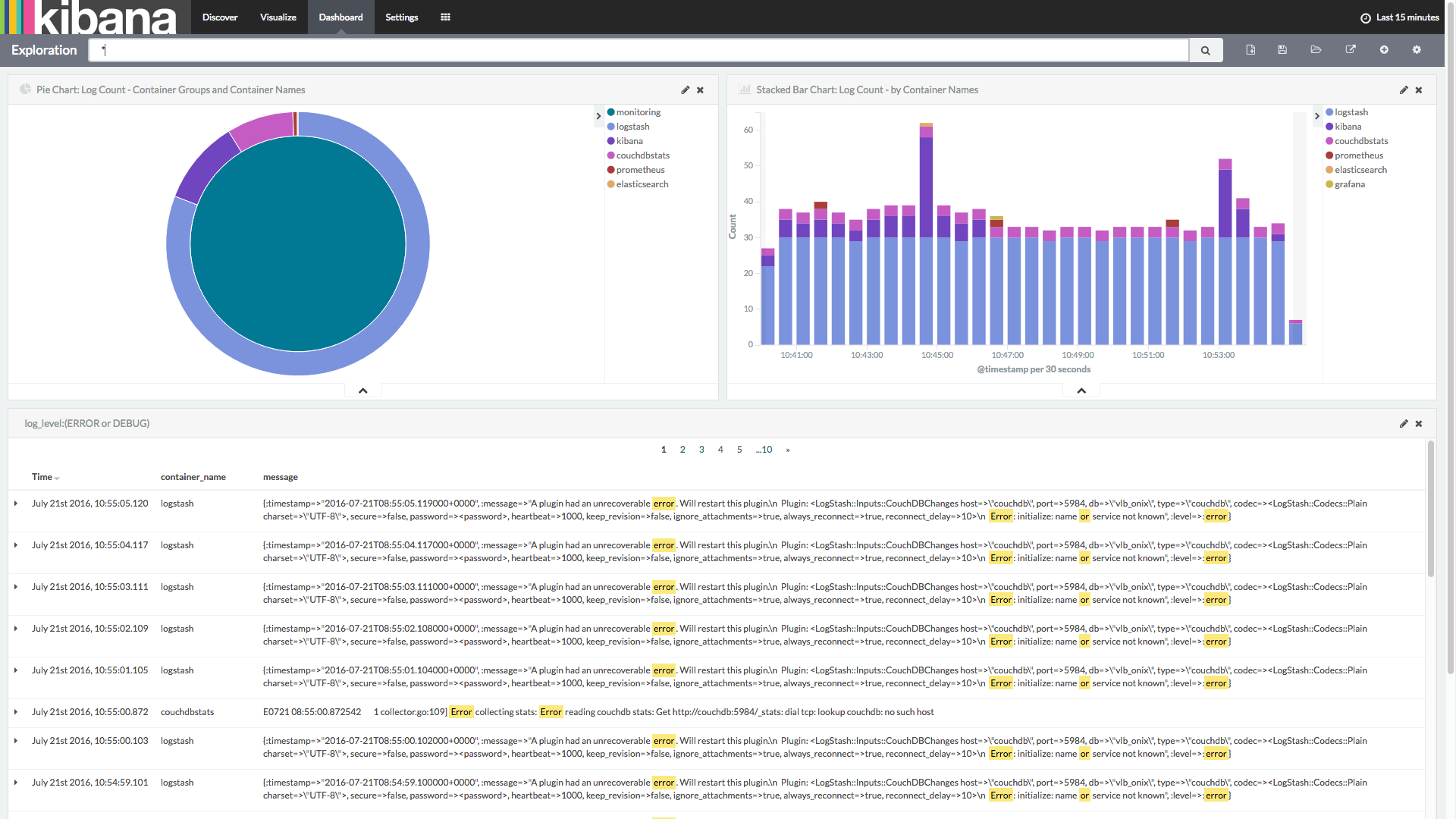Viewport: 1456px width, 819px height.
Task: Toggle the logstash series in pie legend
Action: tap(632, 127)
